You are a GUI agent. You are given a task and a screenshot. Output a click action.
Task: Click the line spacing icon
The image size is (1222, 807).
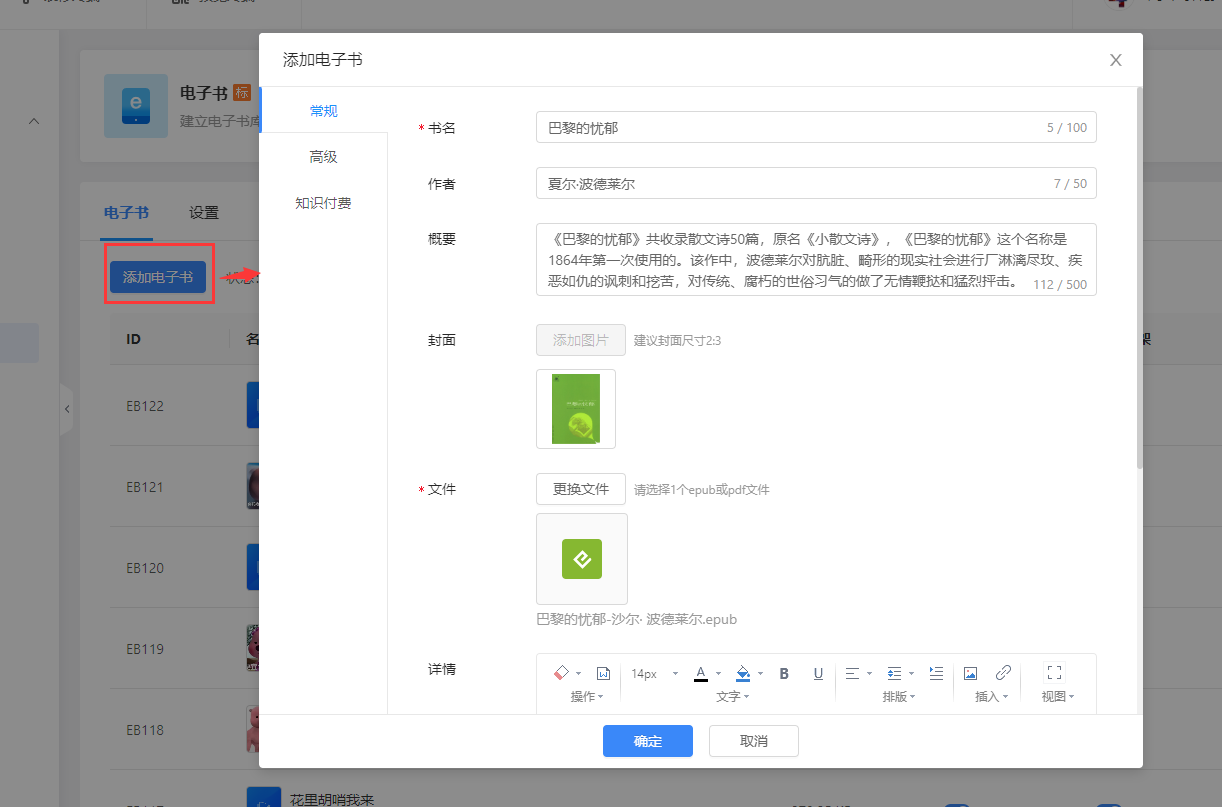(x=894, y=673)
